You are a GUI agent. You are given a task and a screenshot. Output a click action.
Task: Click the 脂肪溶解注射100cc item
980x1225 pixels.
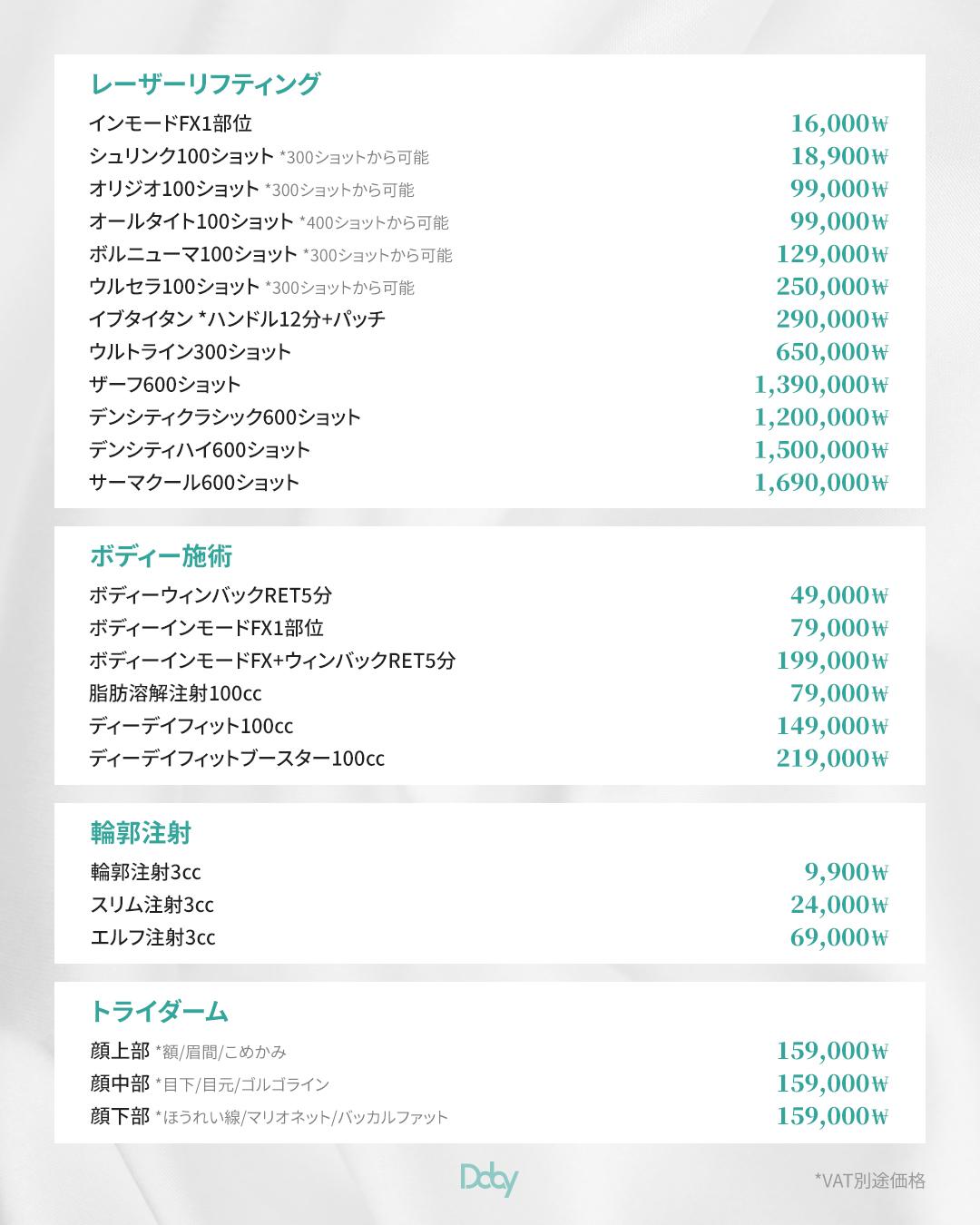click(175, 693)
